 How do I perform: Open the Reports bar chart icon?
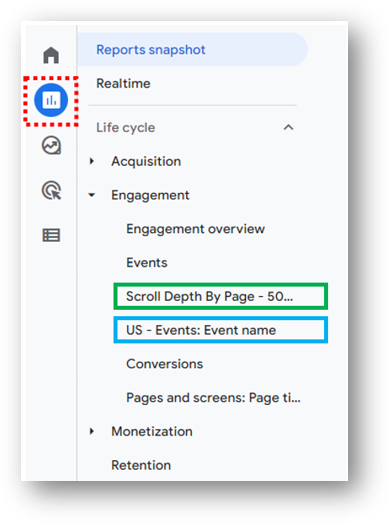pos(51,100)
